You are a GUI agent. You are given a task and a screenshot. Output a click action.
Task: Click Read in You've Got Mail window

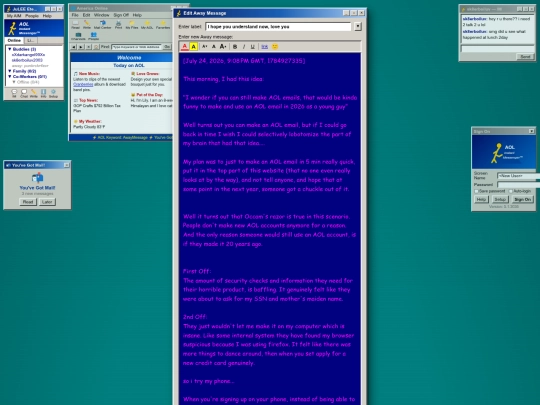coord(28,202)
